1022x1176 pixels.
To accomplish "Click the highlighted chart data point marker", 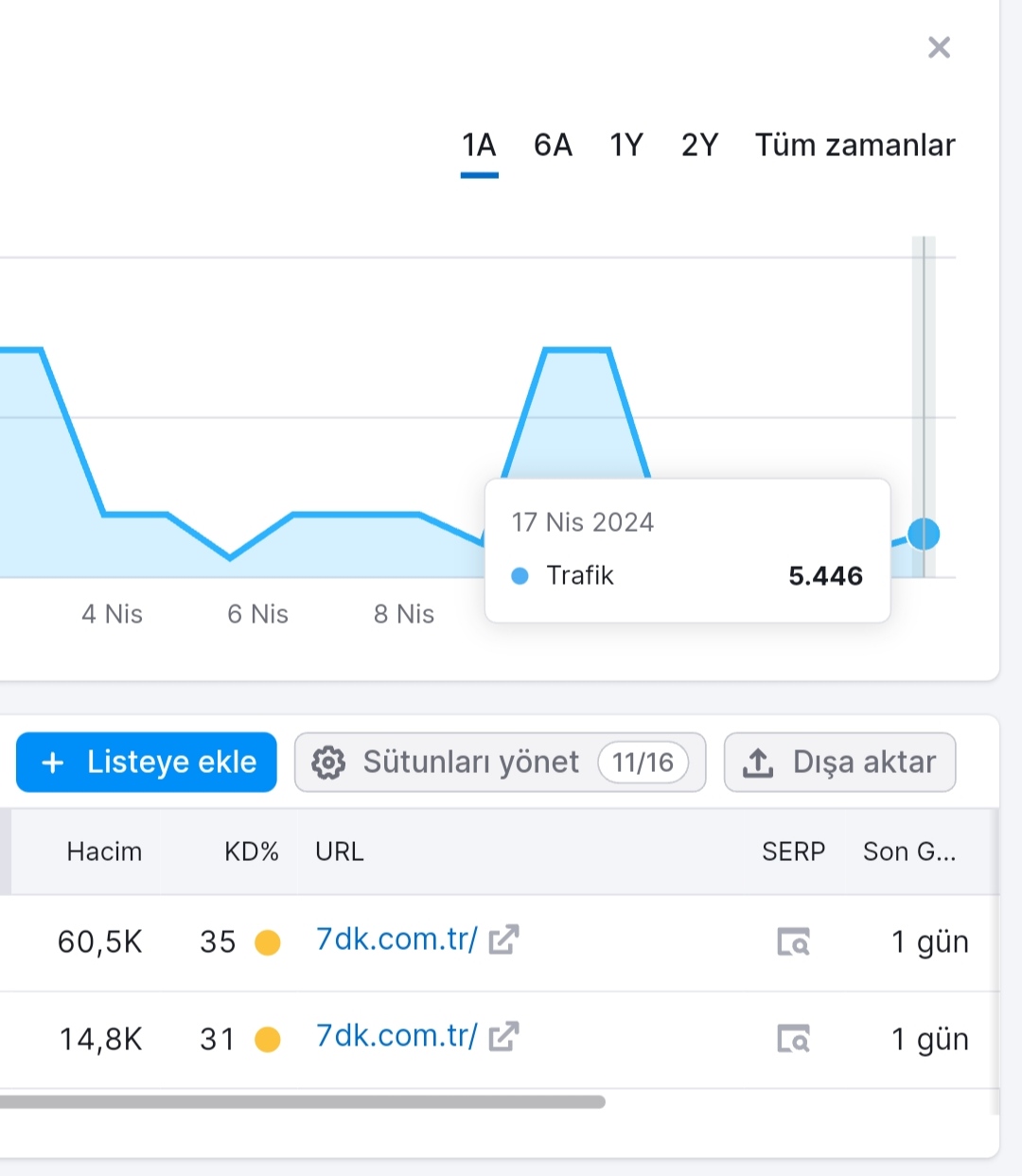I will point(924,535).
